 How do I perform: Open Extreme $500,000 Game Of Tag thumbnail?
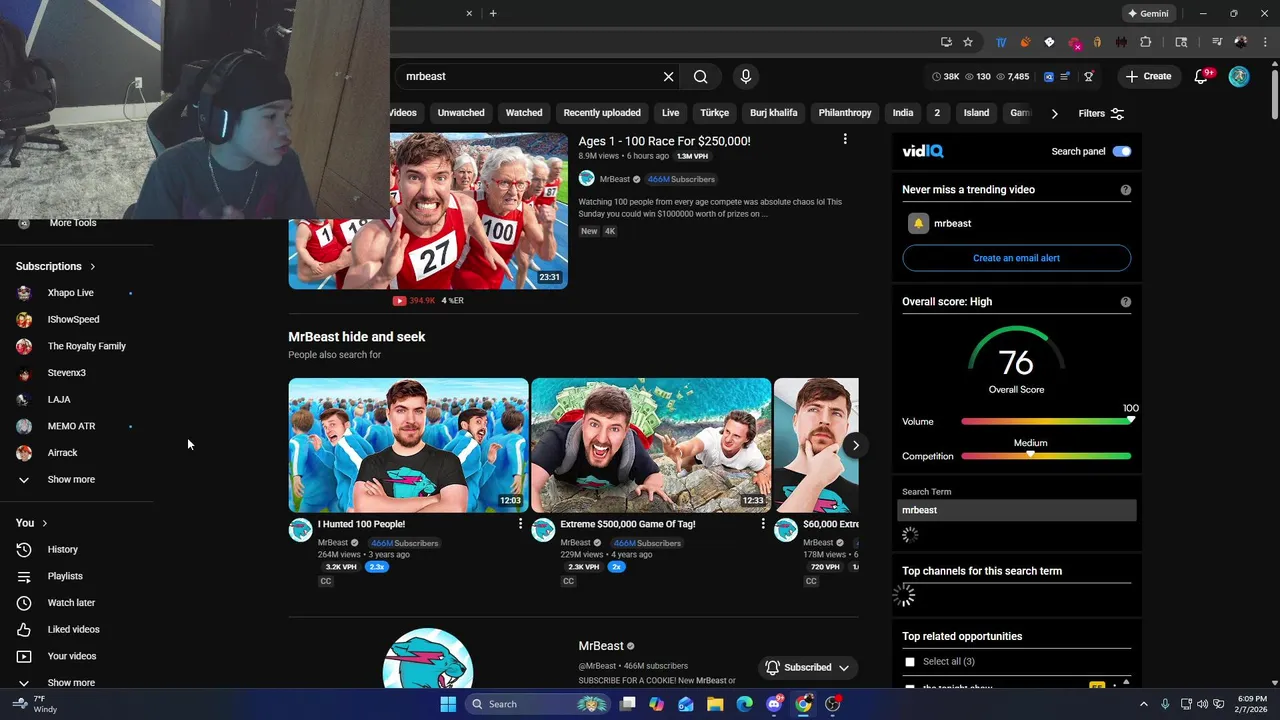[651, 445]
